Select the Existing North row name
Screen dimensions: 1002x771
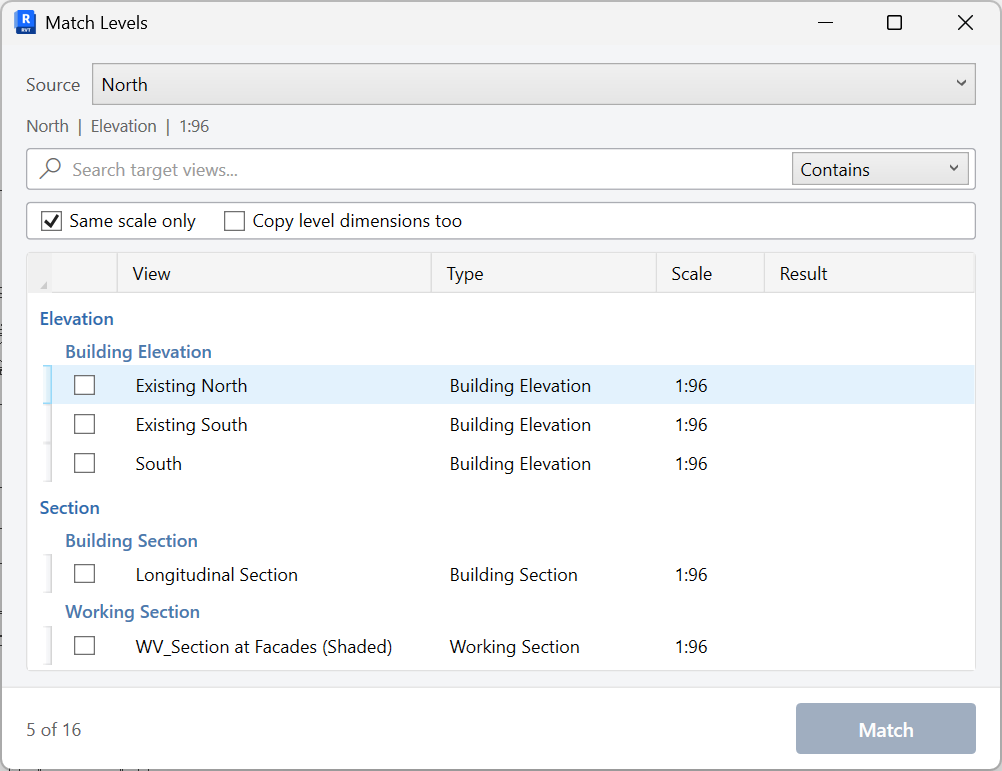point(191,386)
